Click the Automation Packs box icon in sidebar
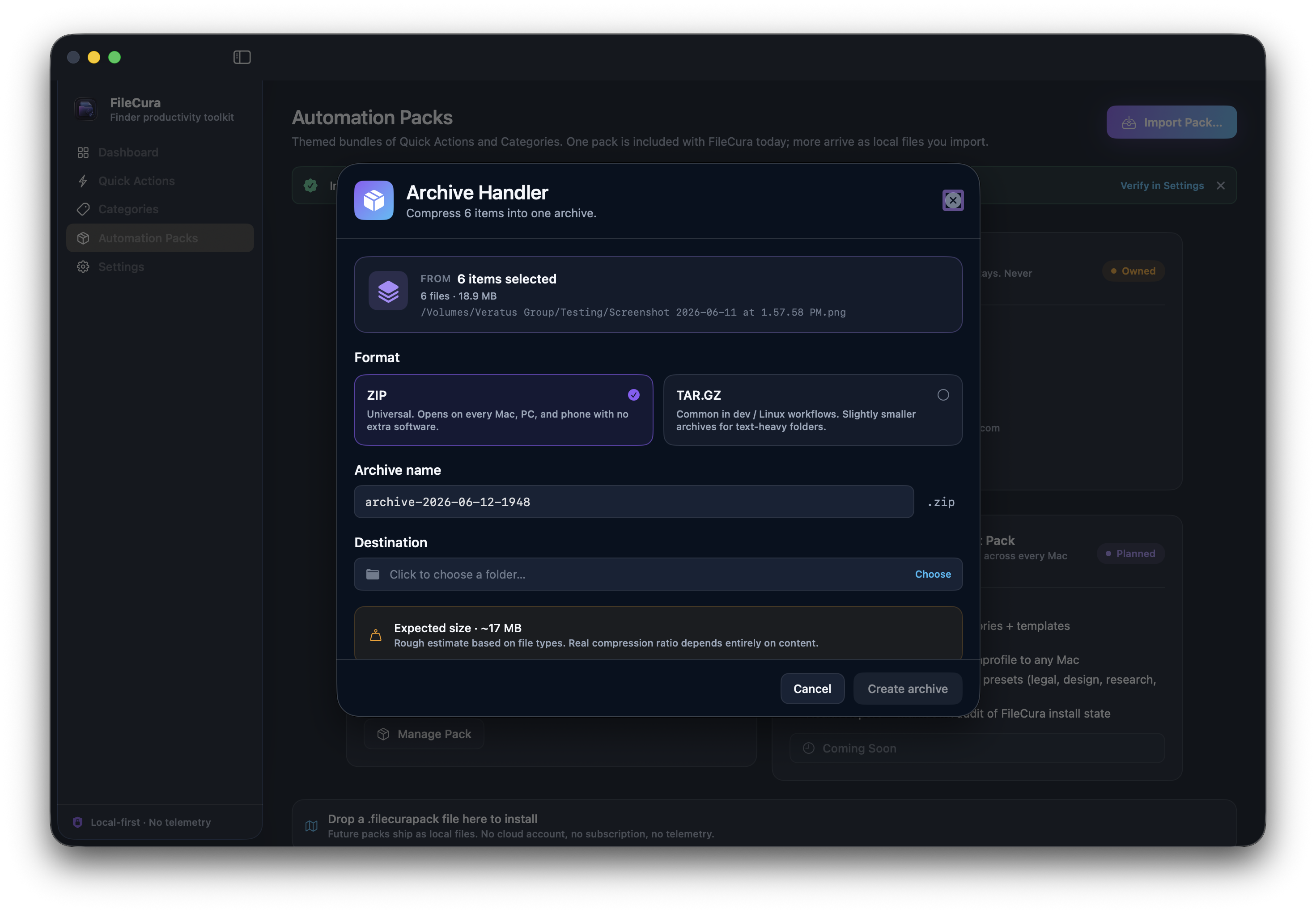The image size is (1316, 913). click(x=83, y=238)
